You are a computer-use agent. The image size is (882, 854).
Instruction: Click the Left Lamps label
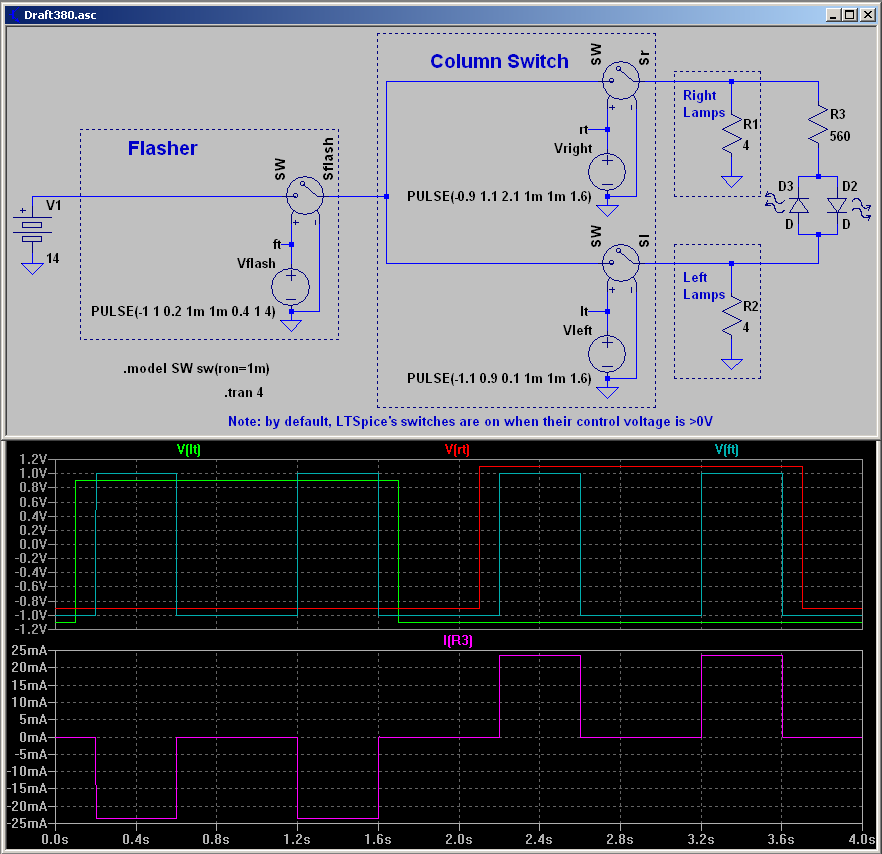click(x=704, y=286)
